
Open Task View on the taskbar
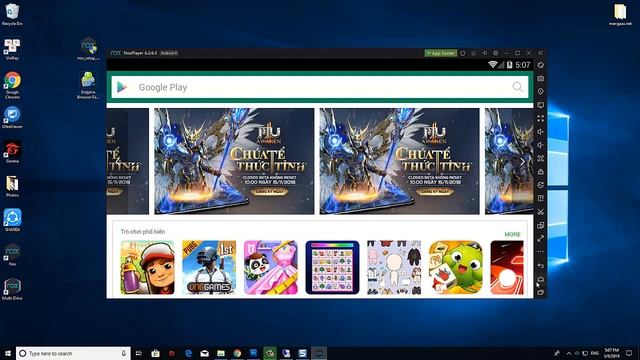point(138,353)
